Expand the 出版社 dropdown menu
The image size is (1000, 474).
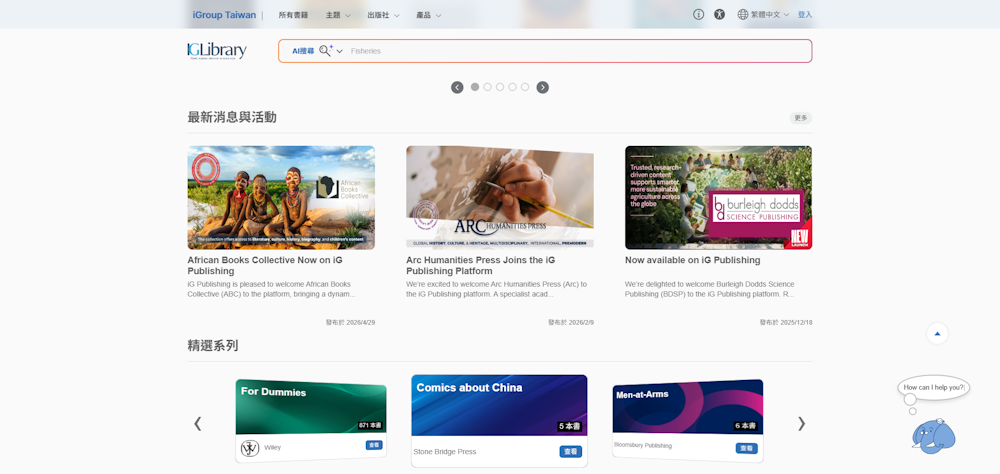pyautogui.click(x=383, y=15)
